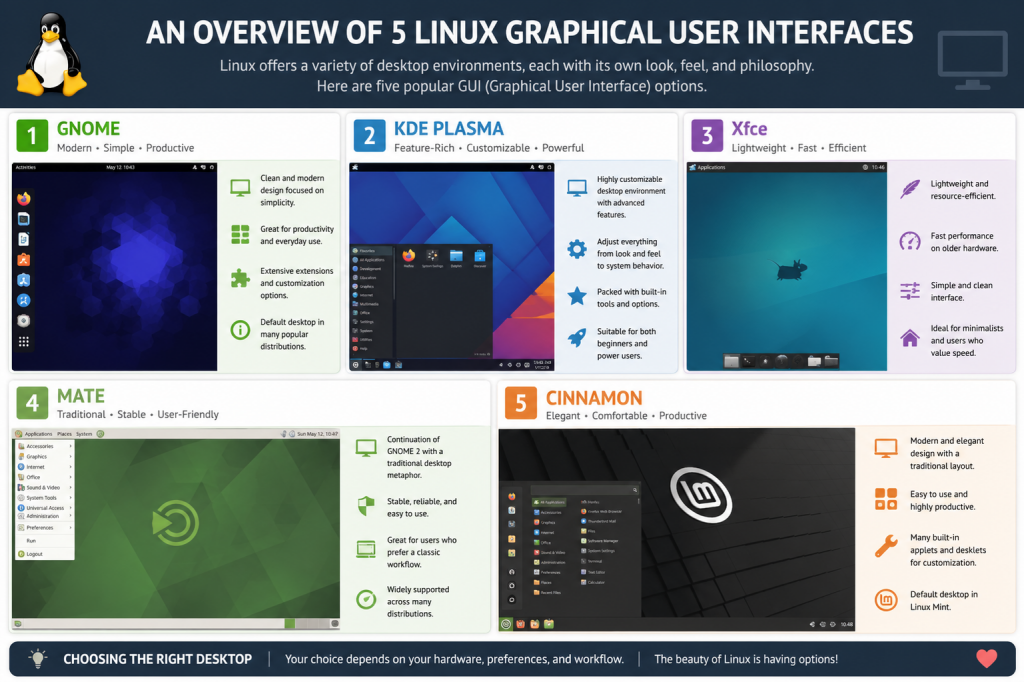The image size is (1024, 682).
Task: Choose Logout in the MATE menu
Action: pyautogui.click(x=44, y=554)
